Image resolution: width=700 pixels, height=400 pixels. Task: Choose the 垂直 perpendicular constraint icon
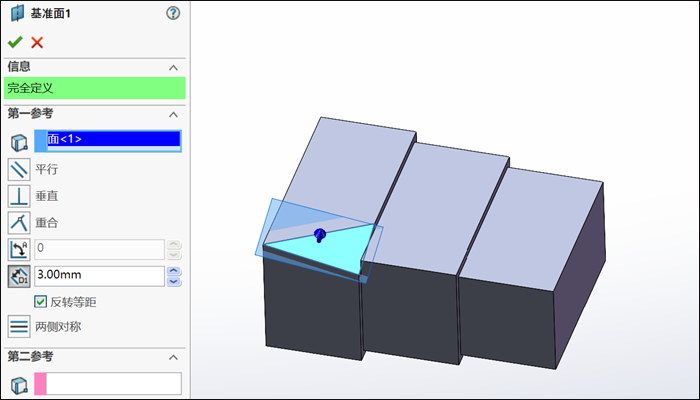tap(19, 196)
